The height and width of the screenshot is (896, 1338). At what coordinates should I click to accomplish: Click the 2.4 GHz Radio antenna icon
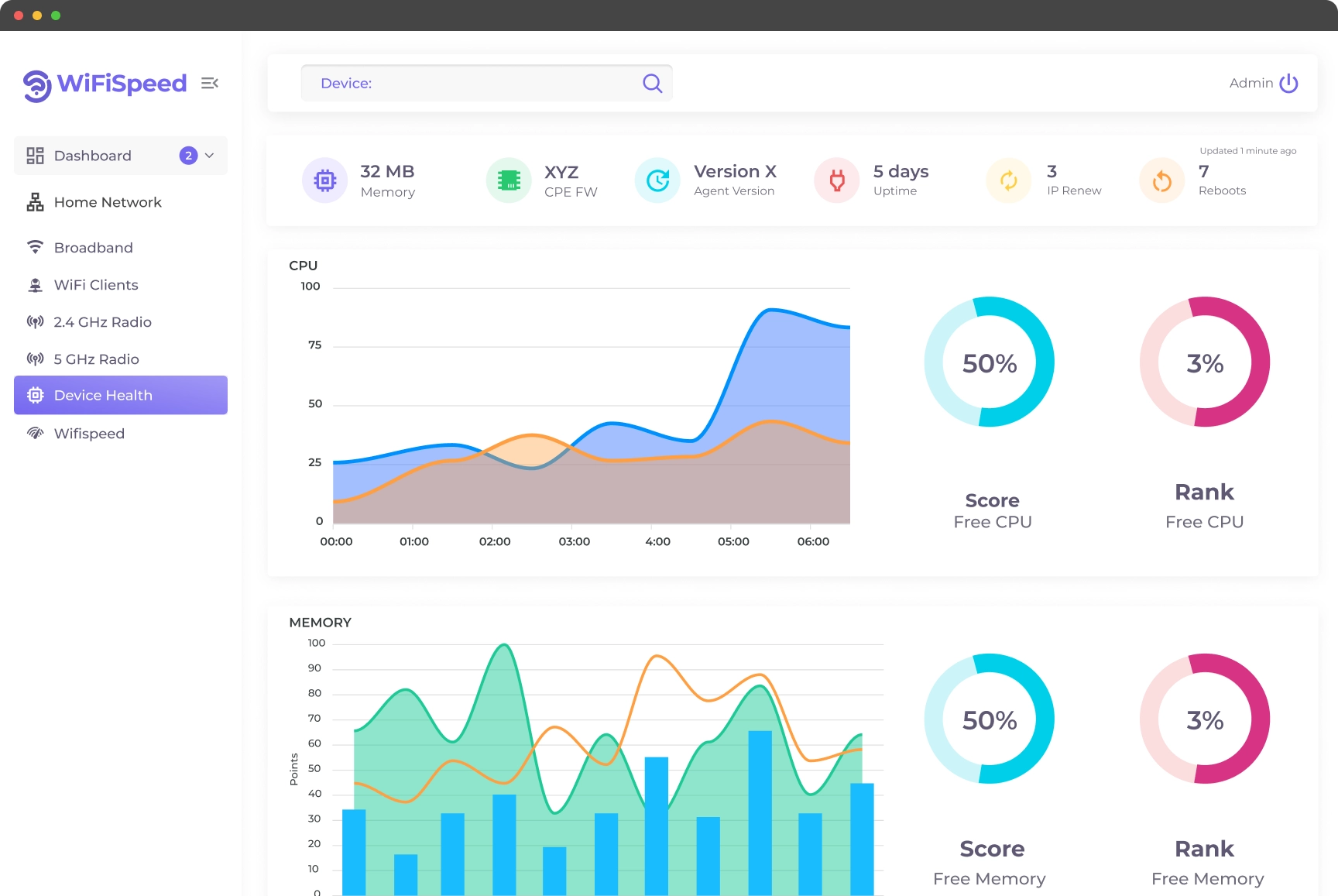[36, 321]
